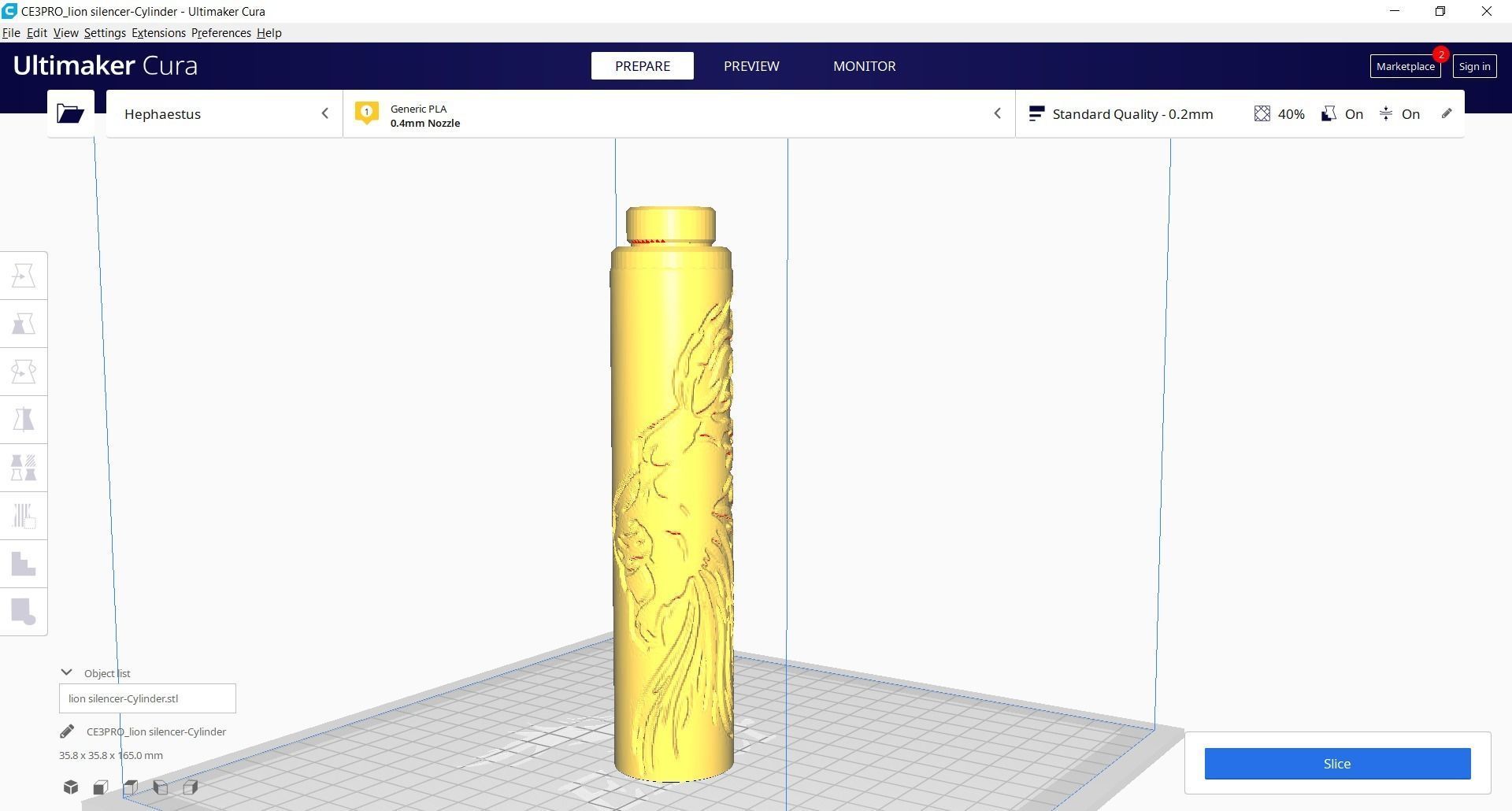The height and width of the screenshot is (811, 1512).
Task: Select the Mirror tool in left toolbar
Action: [x=24, y=420]
